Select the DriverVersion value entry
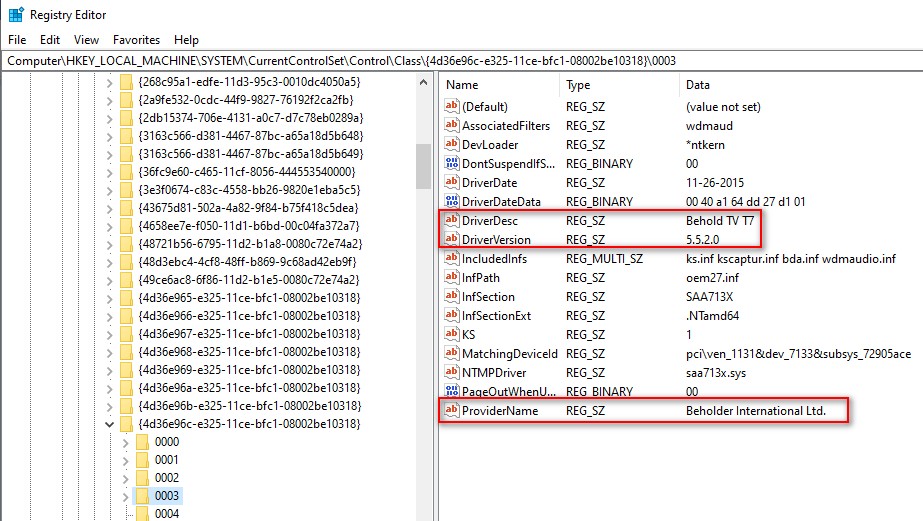The width and height of the screenshot is (923, 521). coord(496,240)
